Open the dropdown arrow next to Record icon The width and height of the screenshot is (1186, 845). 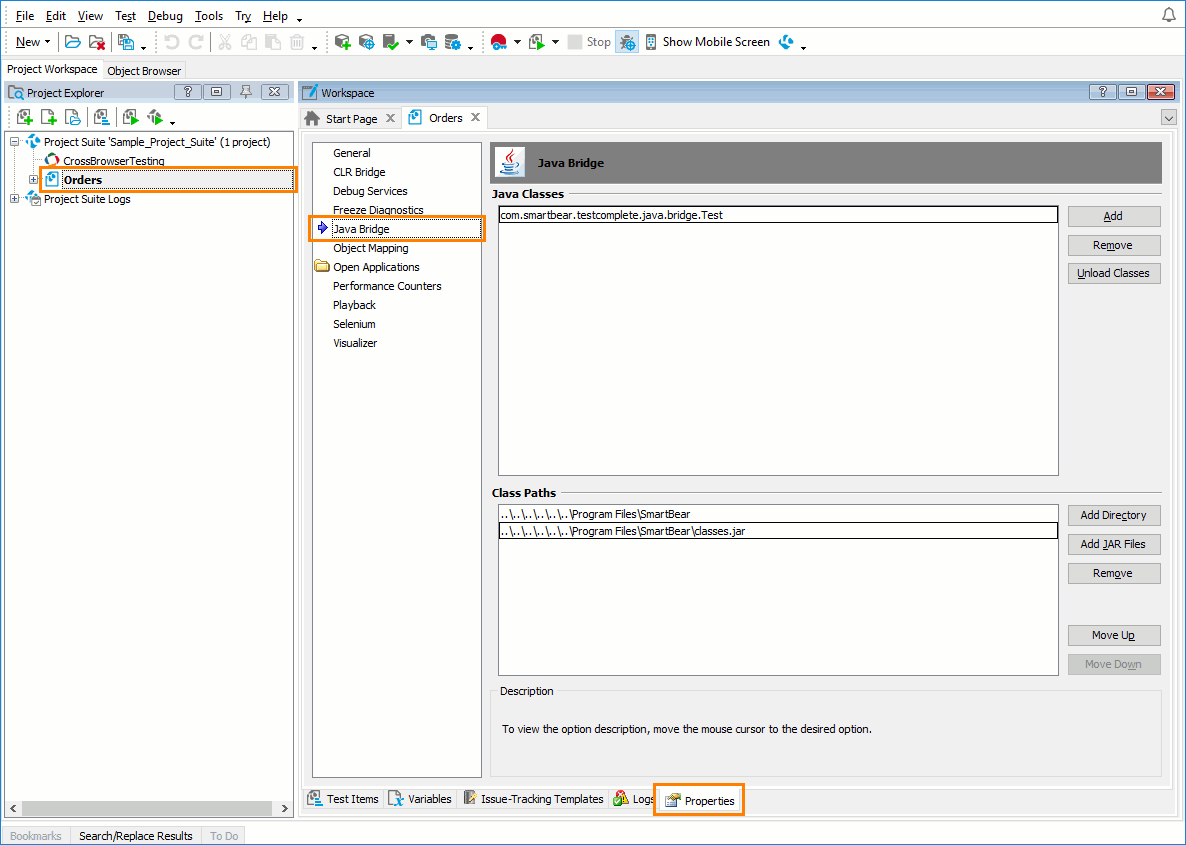click(x=517, y=42)
